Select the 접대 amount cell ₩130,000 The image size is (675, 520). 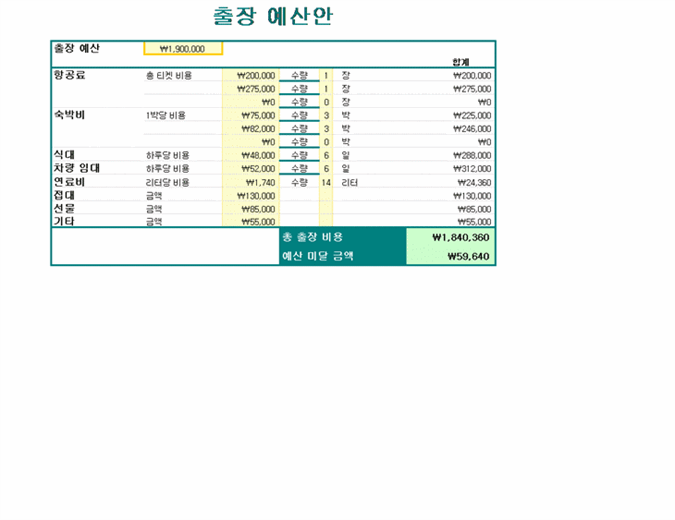(250, 196)
